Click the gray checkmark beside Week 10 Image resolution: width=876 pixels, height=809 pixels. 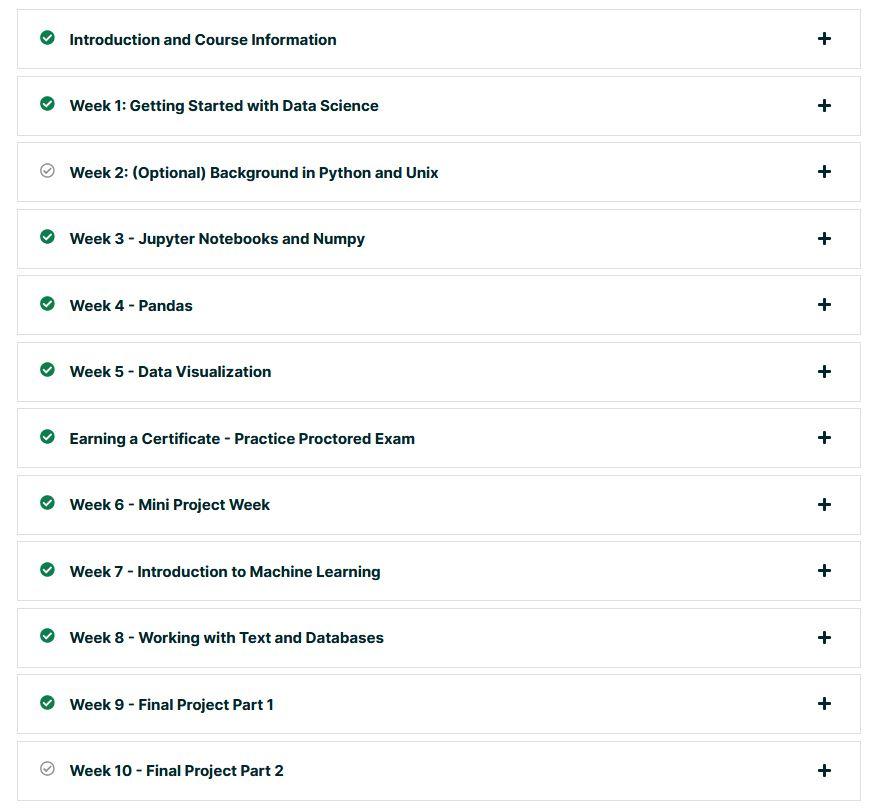tap(47, 768)
